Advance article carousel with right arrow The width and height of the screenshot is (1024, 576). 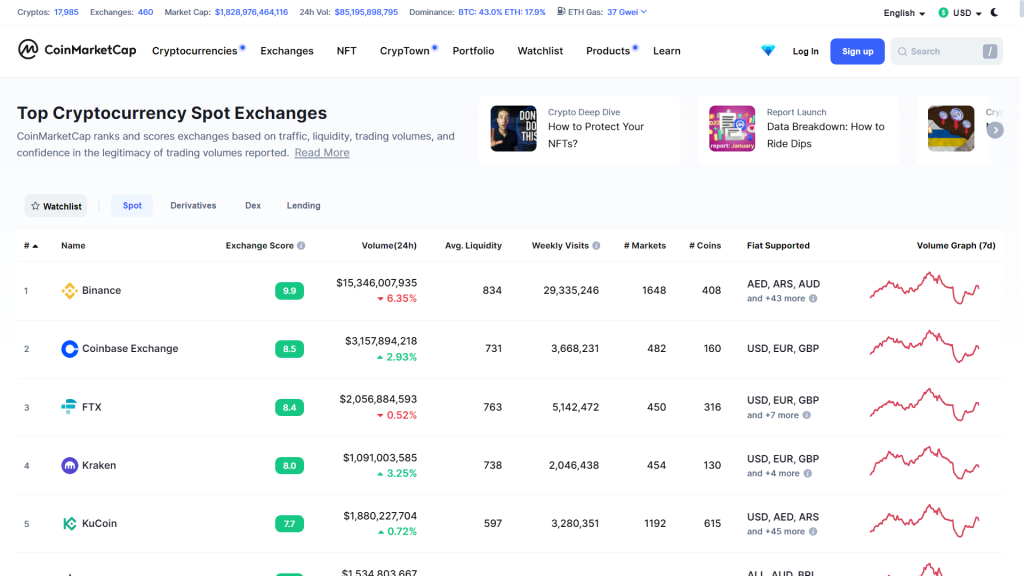(995, 130)
